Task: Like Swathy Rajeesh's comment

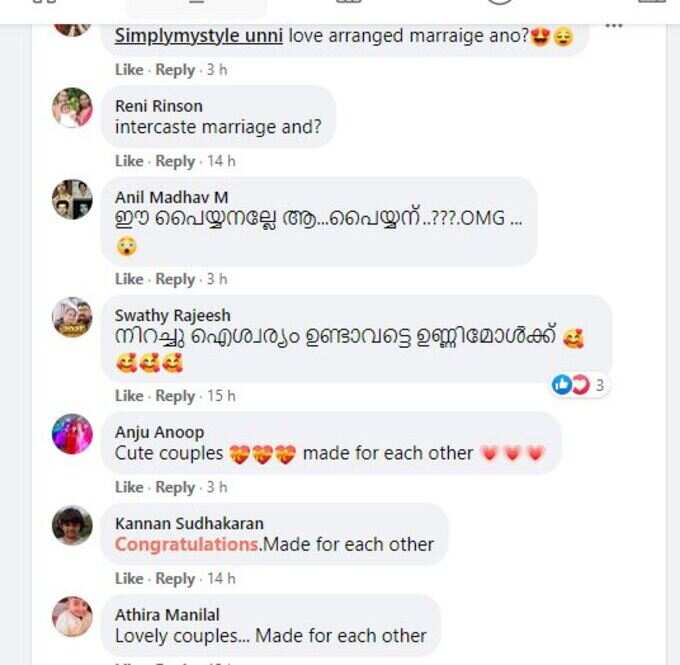Action: pos(129,396)
